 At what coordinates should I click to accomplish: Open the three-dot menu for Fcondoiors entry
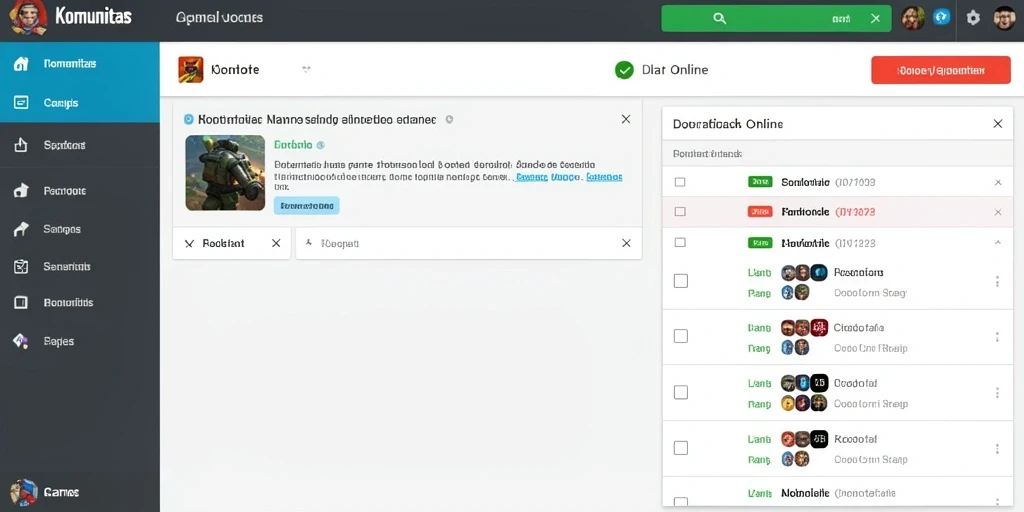(997, 281)
